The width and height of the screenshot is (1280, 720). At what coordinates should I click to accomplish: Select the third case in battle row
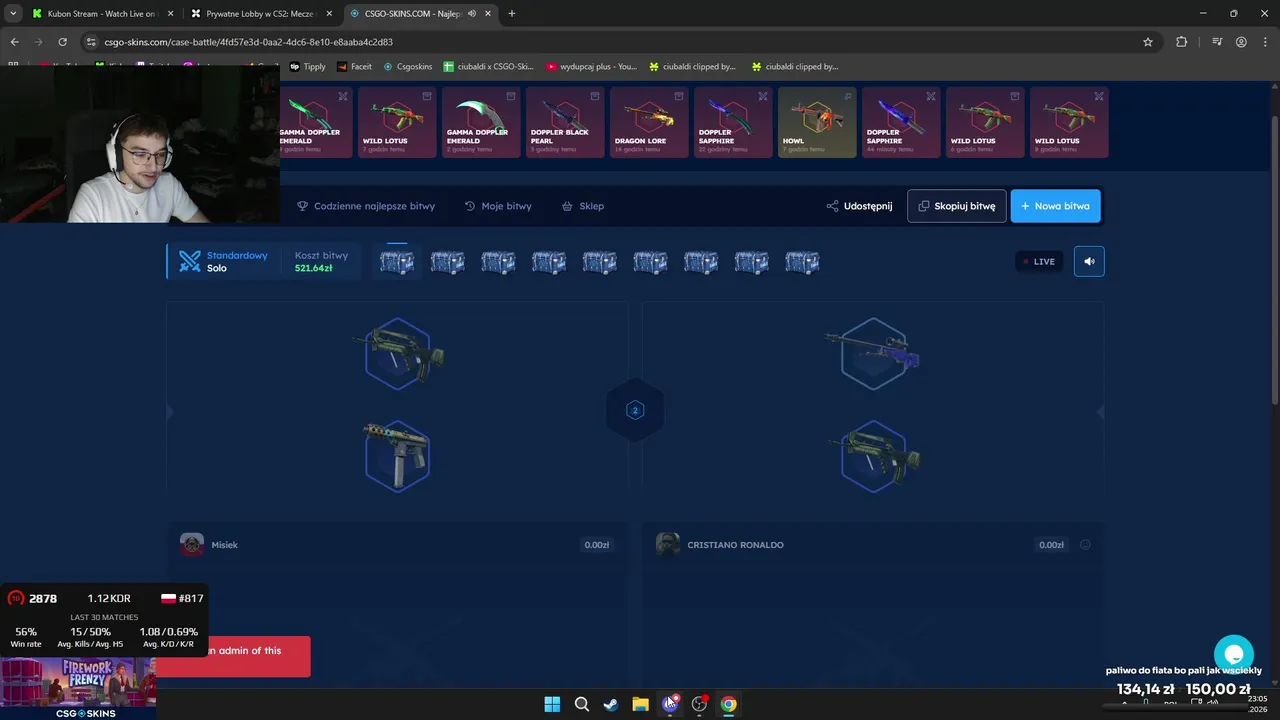click(498, 262)
